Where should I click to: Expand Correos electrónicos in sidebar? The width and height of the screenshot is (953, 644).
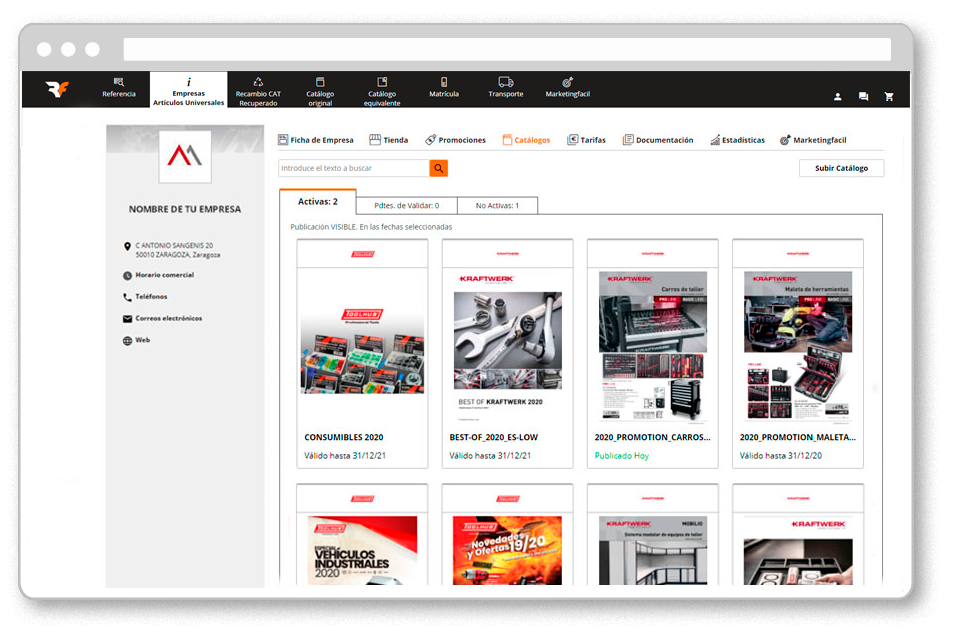coord(168,319)
